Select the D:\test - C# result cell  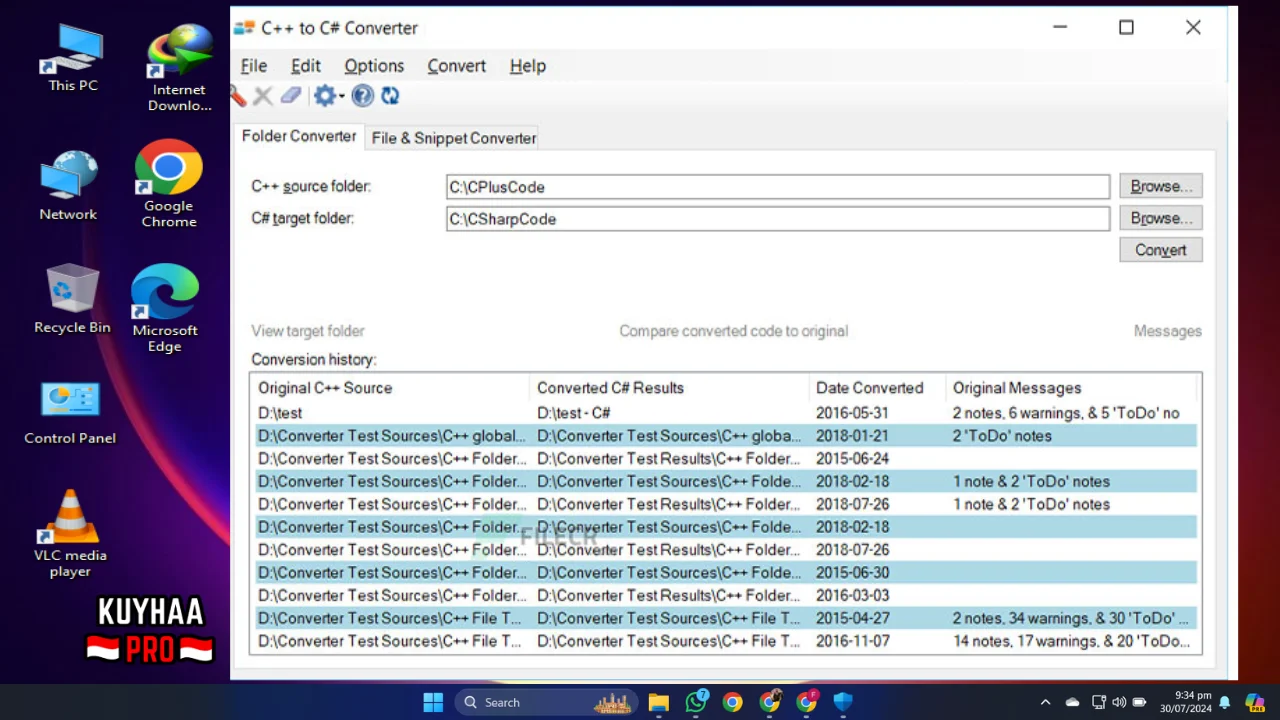pos(573,413)
